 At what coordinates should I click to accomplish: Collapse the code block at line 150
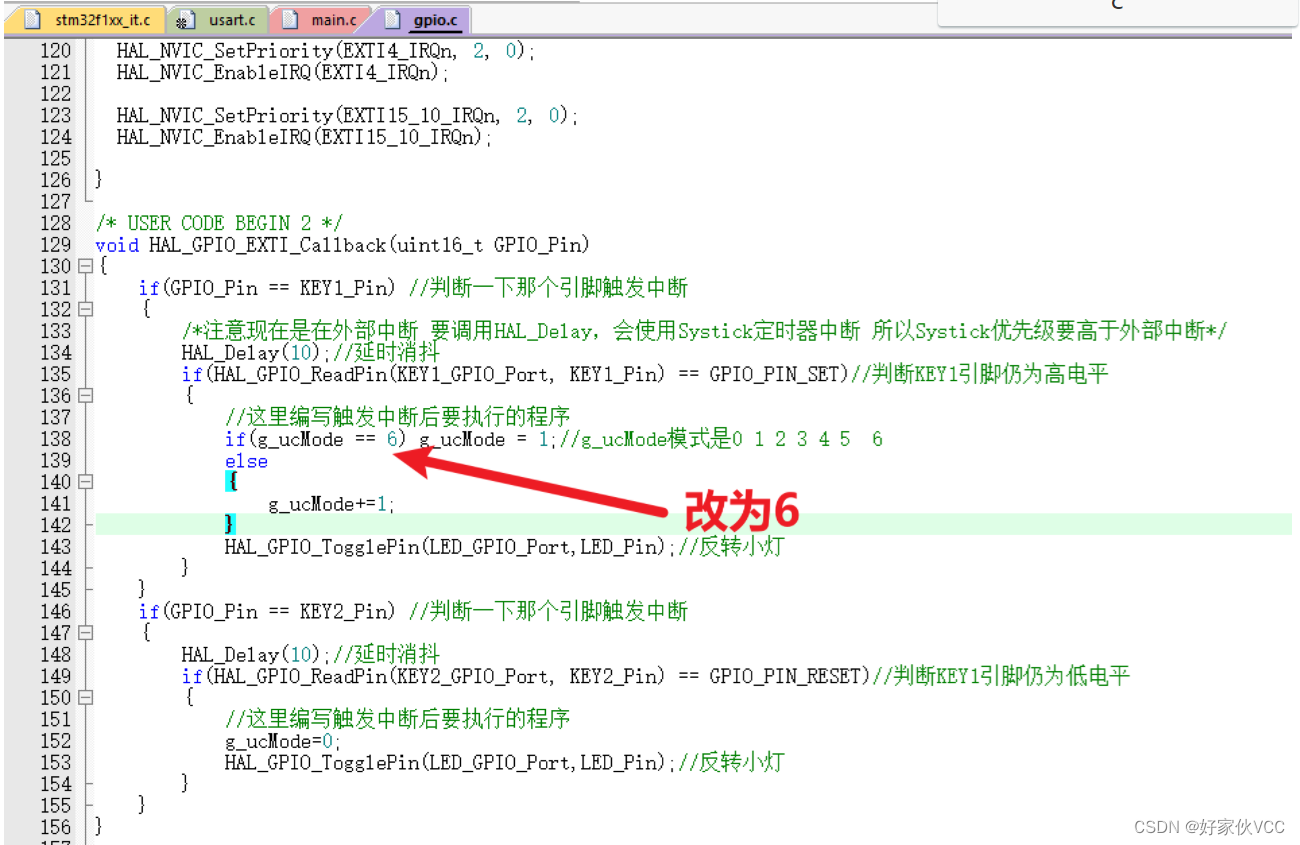tap(85, 698)
